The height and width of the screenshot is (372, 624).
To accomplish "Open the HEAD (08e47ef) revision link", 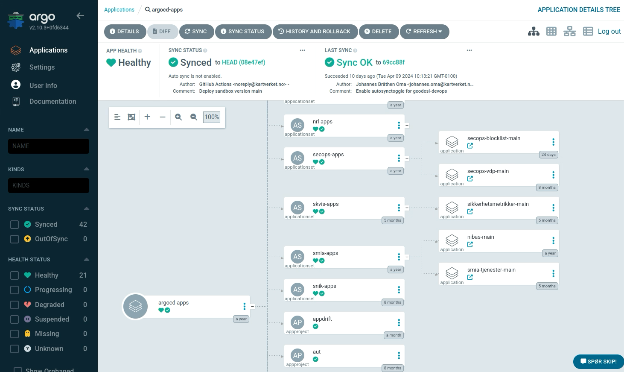I will pyautogui.click(x=243, y=62).
